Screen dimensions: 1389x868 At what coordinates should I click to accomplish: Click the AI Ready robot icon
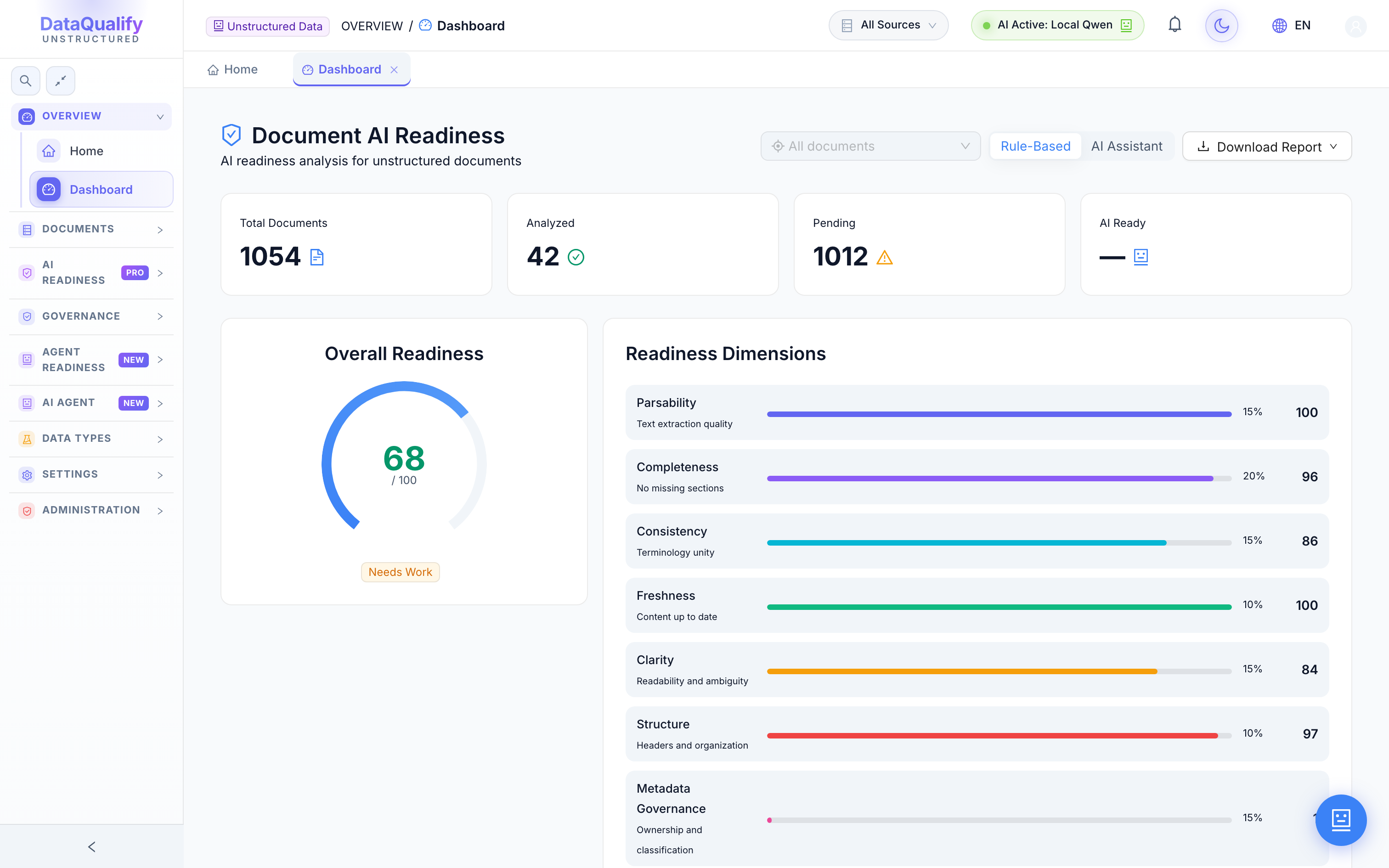(1141, 257)
